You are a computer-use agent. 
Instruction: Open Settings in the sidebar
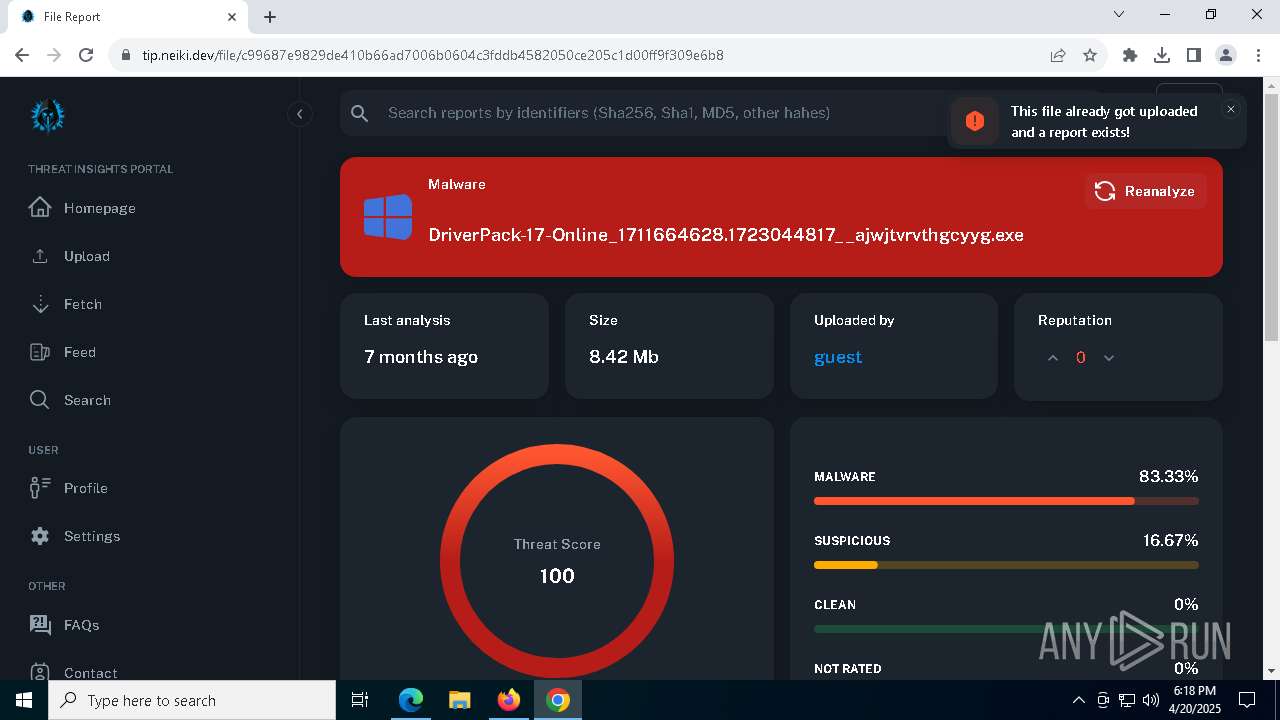coord(92,536)
